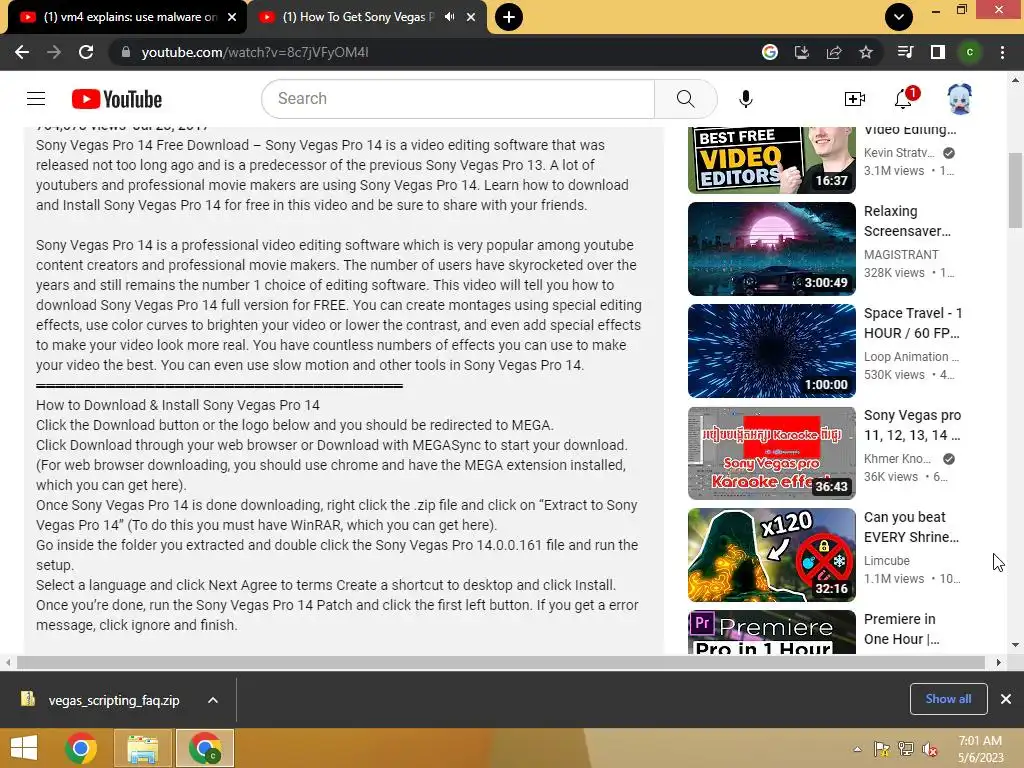Switch to vm4 explains tab
The width and height of the screenshot is (1024, 768).
128,17
